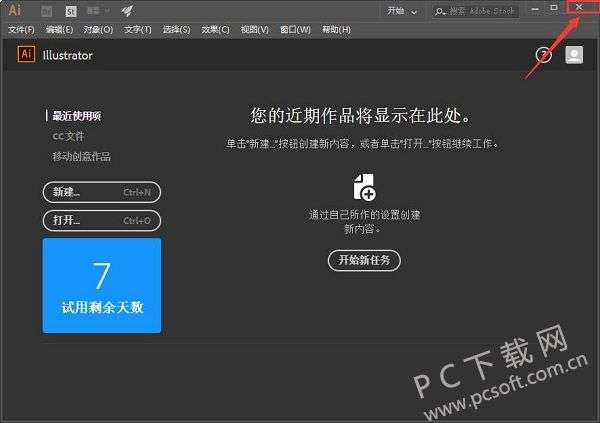The image size is (600, 423).
Task: Maximize the Illustrator window
Action: (554, 8)
